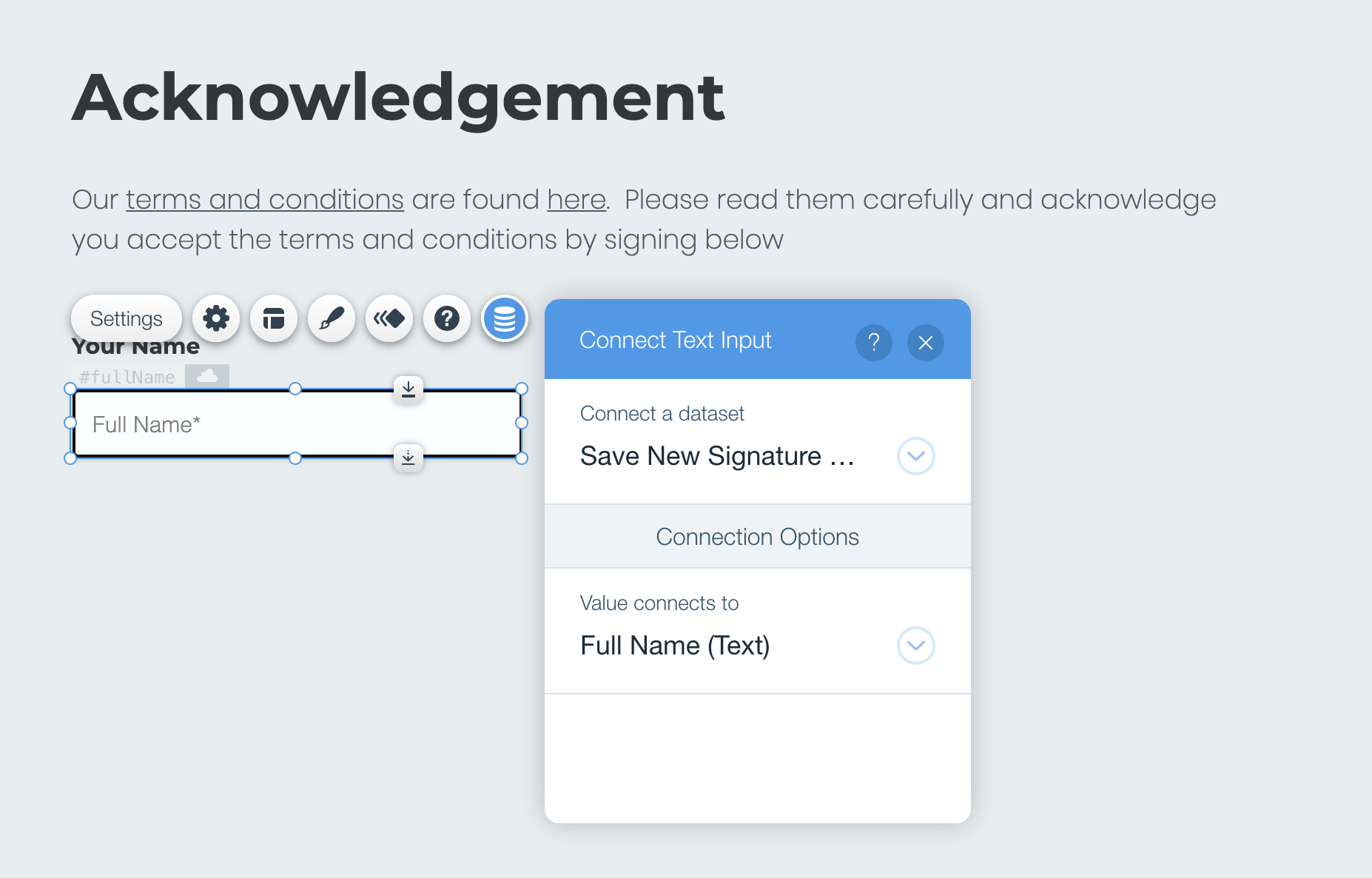Open the terms and conditions link

(x=265, y=200)
